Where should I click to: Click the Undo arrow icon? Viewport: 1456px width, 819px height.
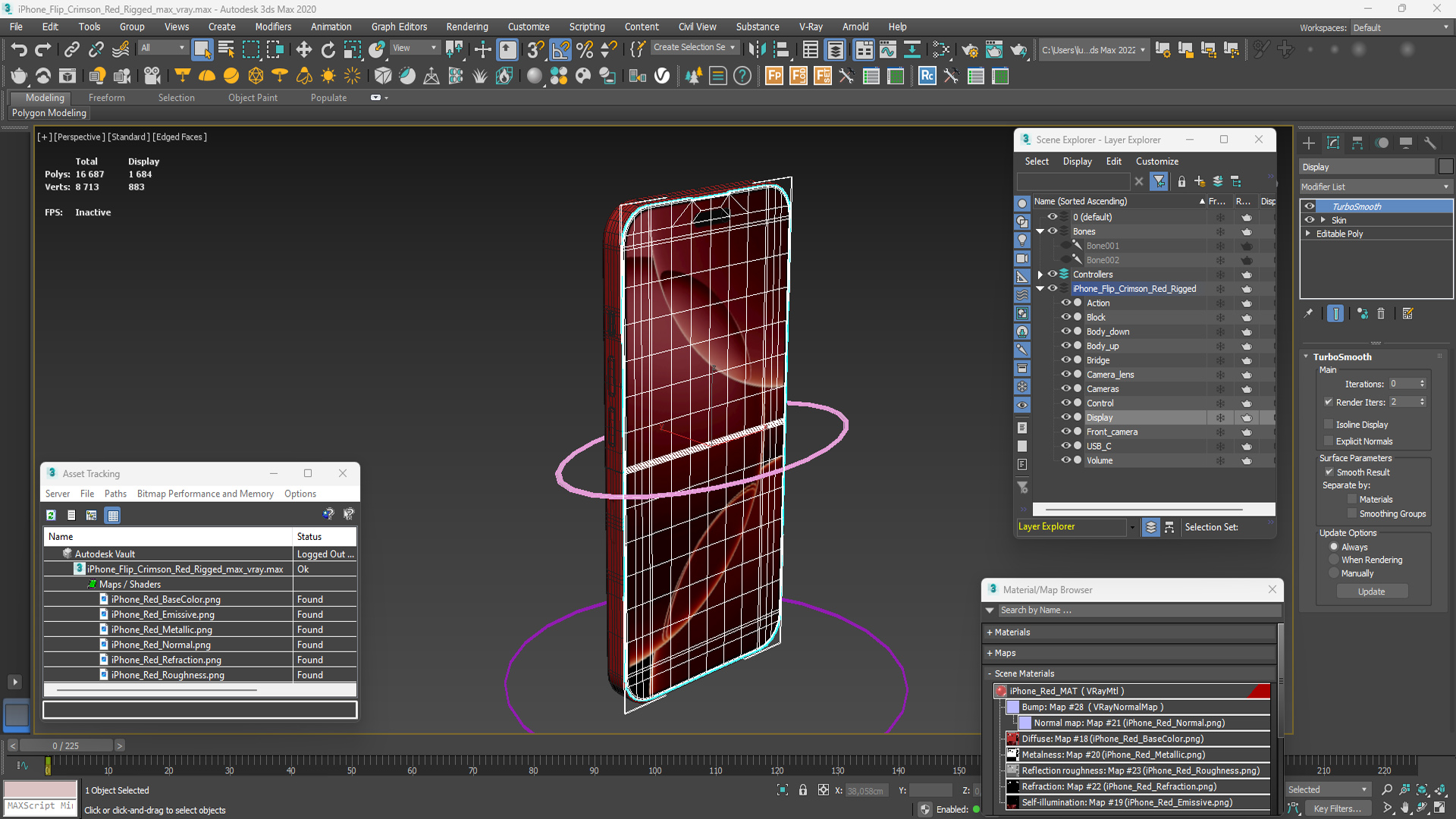pos(18,50)
